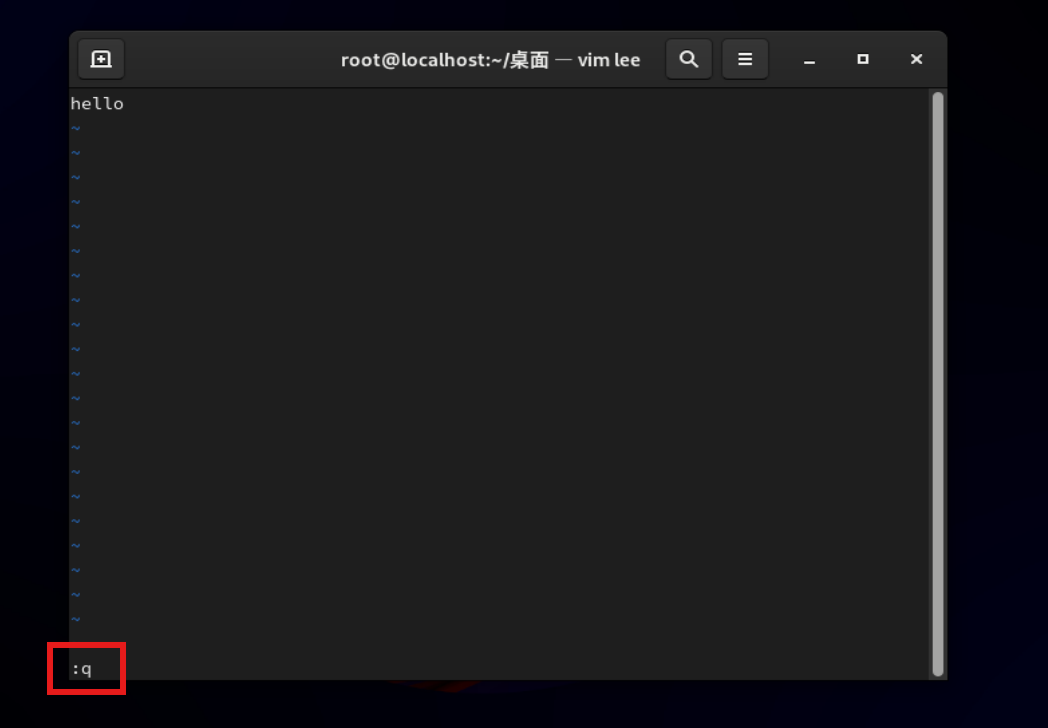Image resolution: width=1048 pixels, height=728 pixels.
Task: Open the hamburger menu
Action: 745,59
